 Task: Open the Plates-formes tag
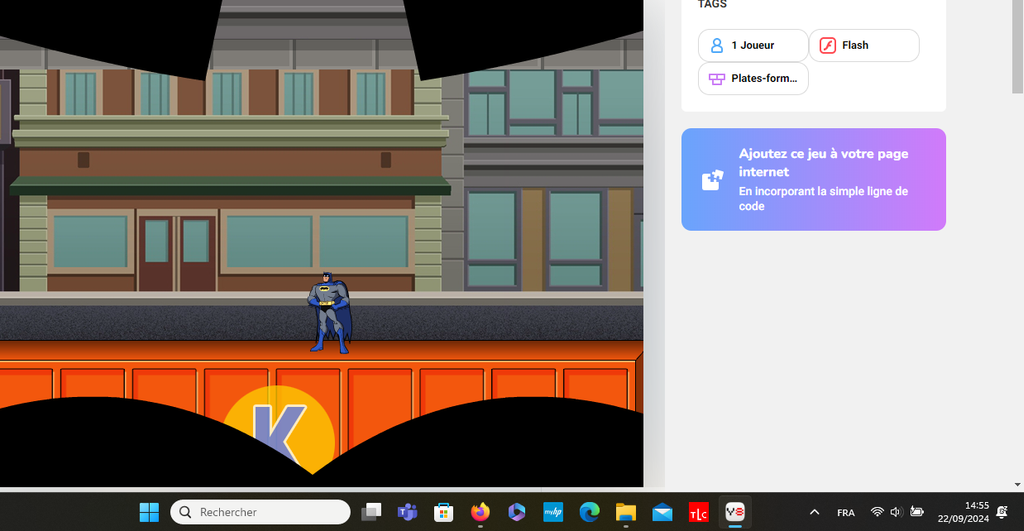pos(752,79)
